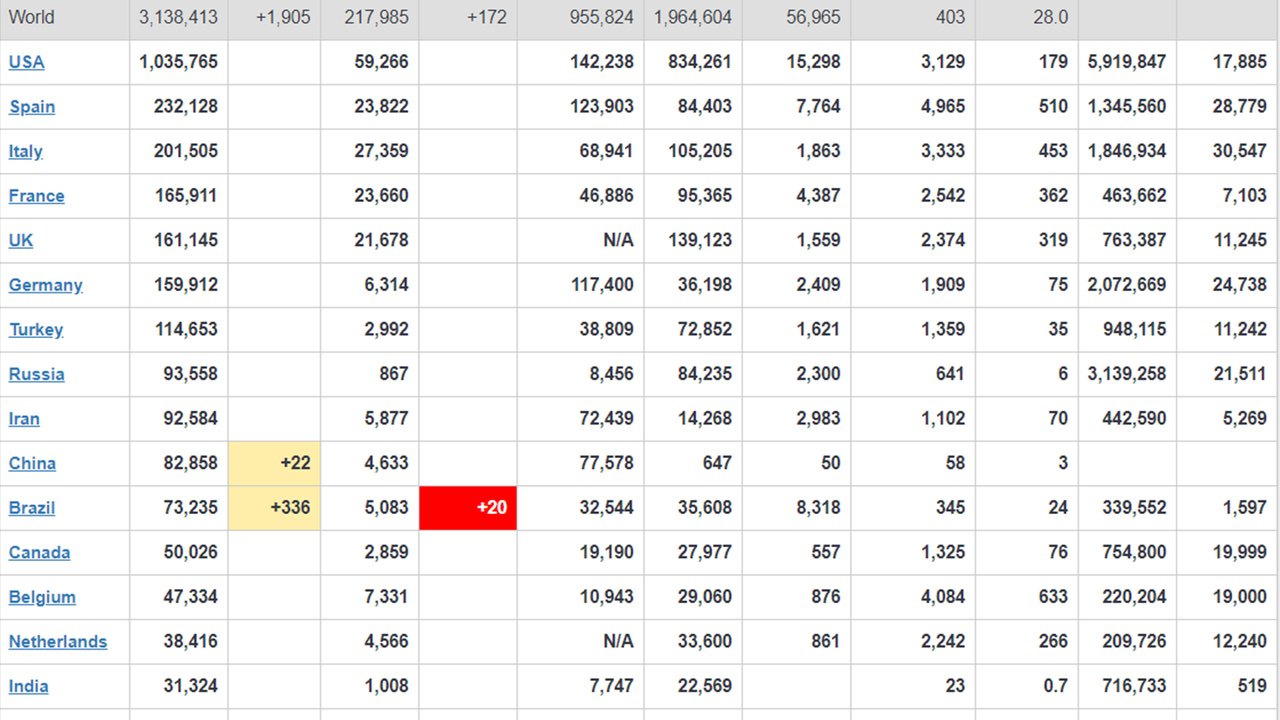Open the Brazil country page

point(32,508)
